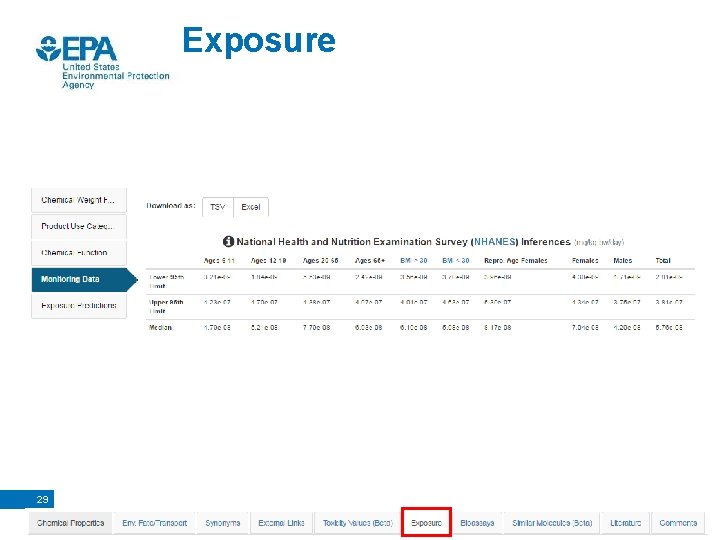This screenshot has height=540, width=720.
Task: Click the Ages 65+ column header
Action: [370, 260]
